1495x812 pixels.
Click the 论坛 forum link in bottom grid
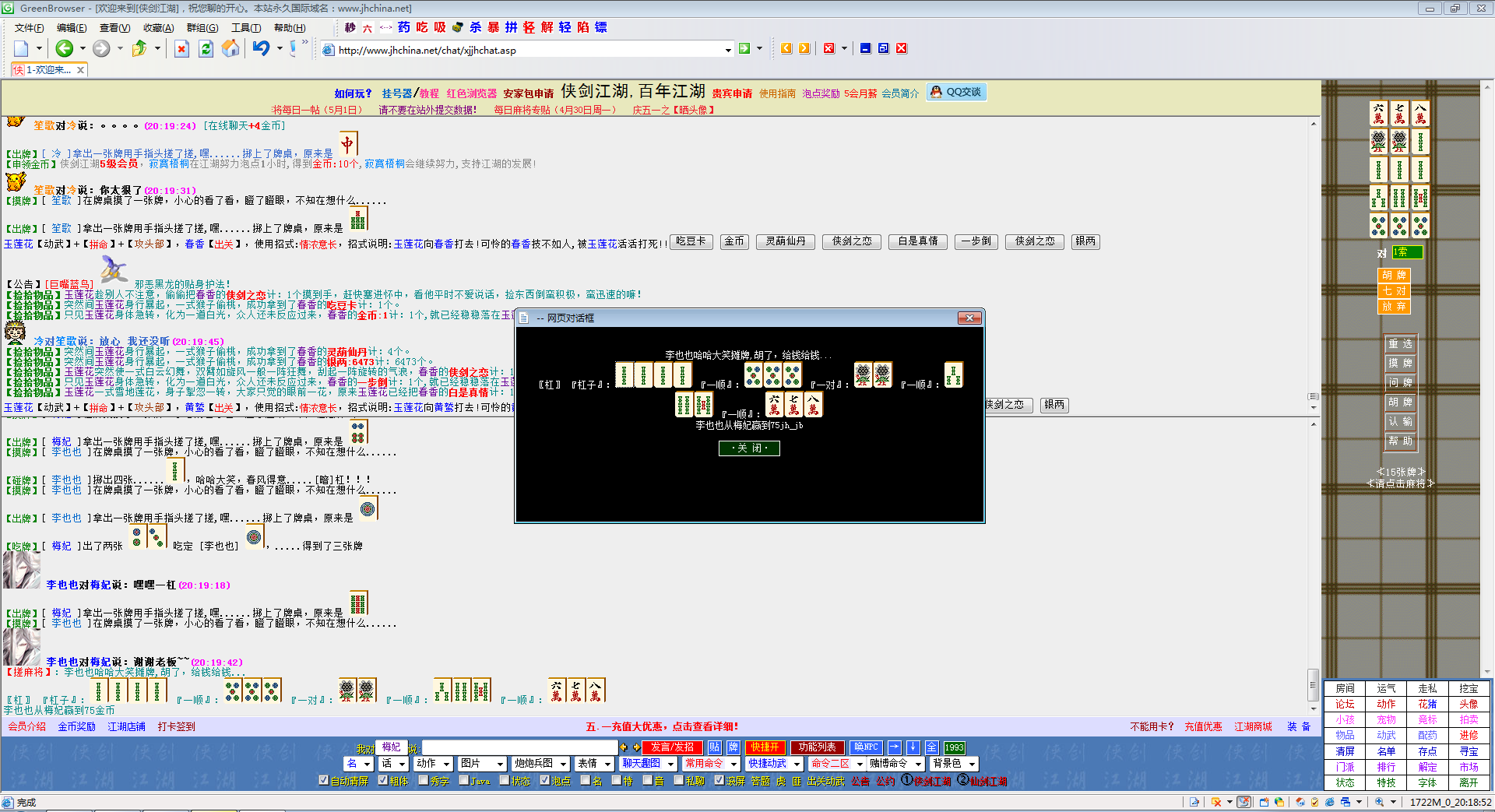click(1345, 704)
